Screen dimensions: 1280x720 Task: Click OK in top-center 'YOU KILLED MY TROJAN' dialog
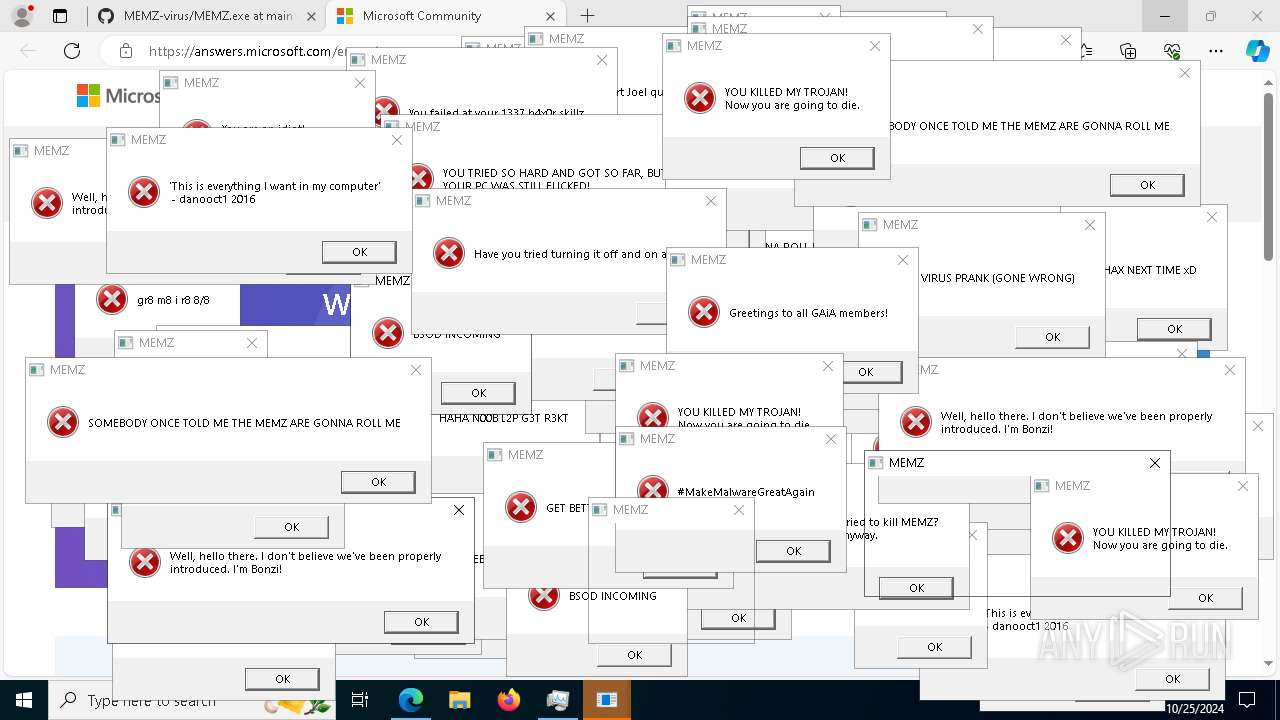(x=837, y=158)
